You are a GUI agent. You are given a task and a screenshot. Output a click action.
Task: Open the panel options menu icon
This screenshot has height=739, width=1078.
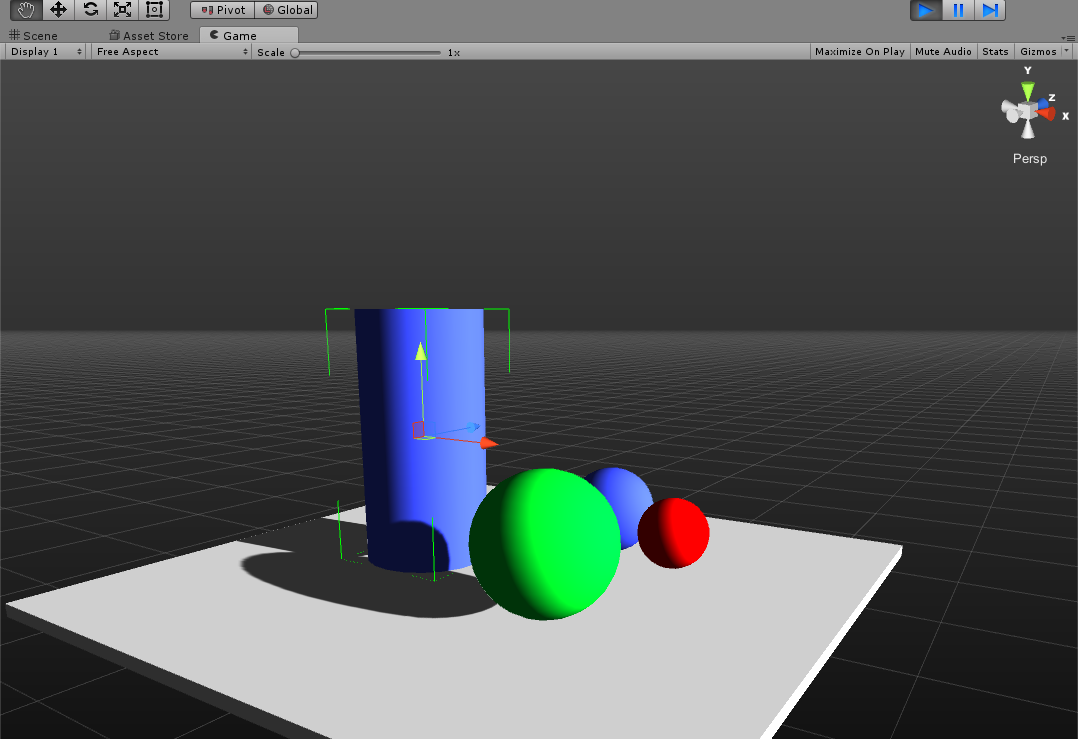pyautogui.click(x=1068, y=38)
